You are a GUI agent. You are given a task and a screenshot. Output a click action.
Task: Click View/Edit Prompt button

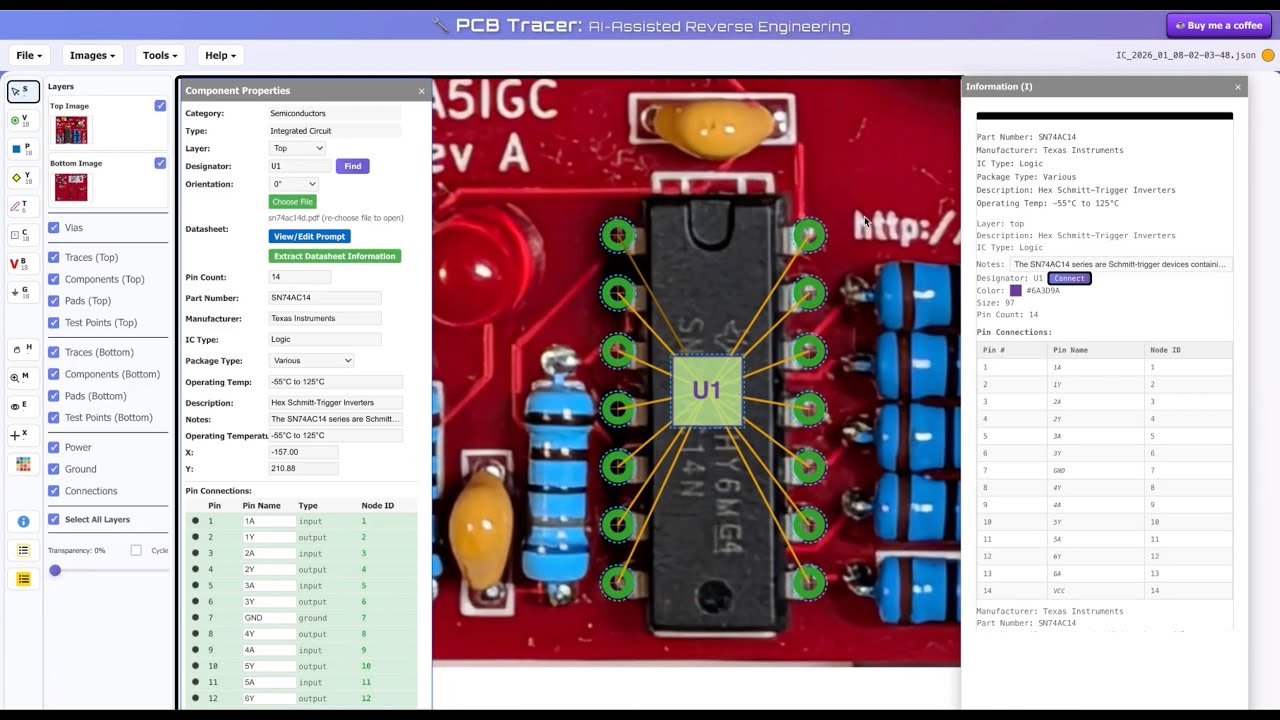tap(309, 236)
